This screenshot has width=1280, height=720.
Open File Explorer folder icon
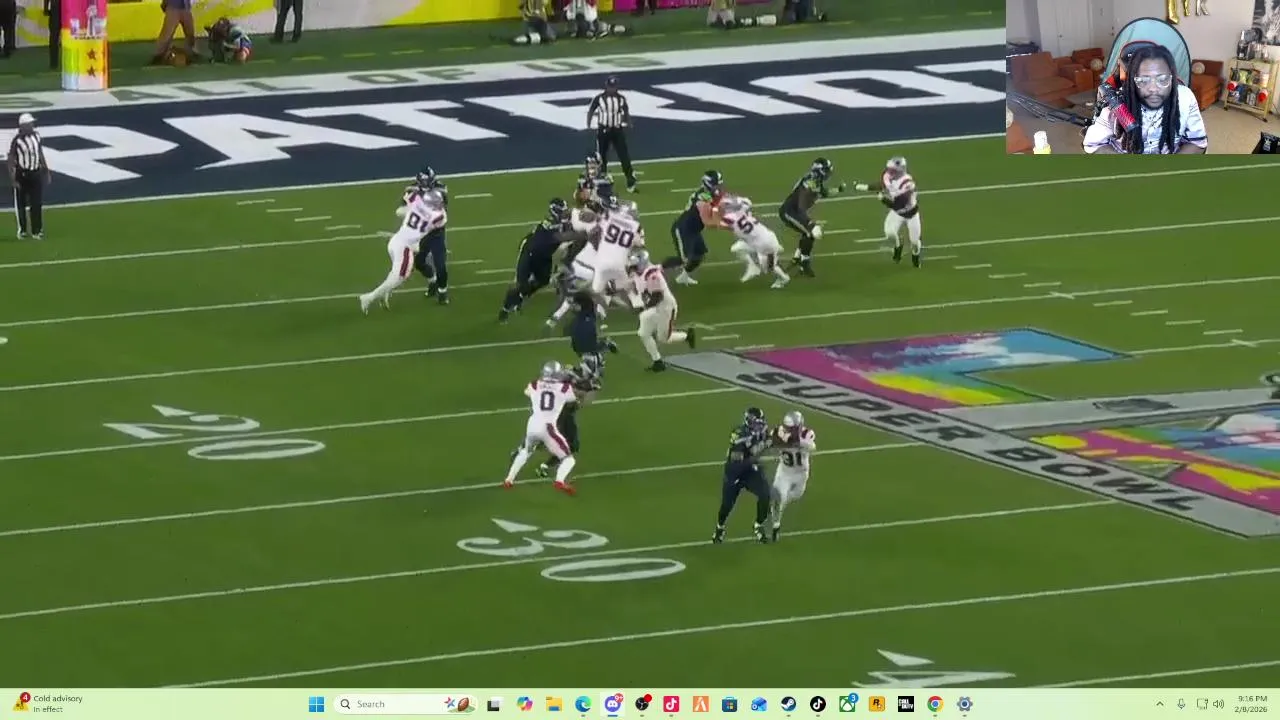click(553, 704)
